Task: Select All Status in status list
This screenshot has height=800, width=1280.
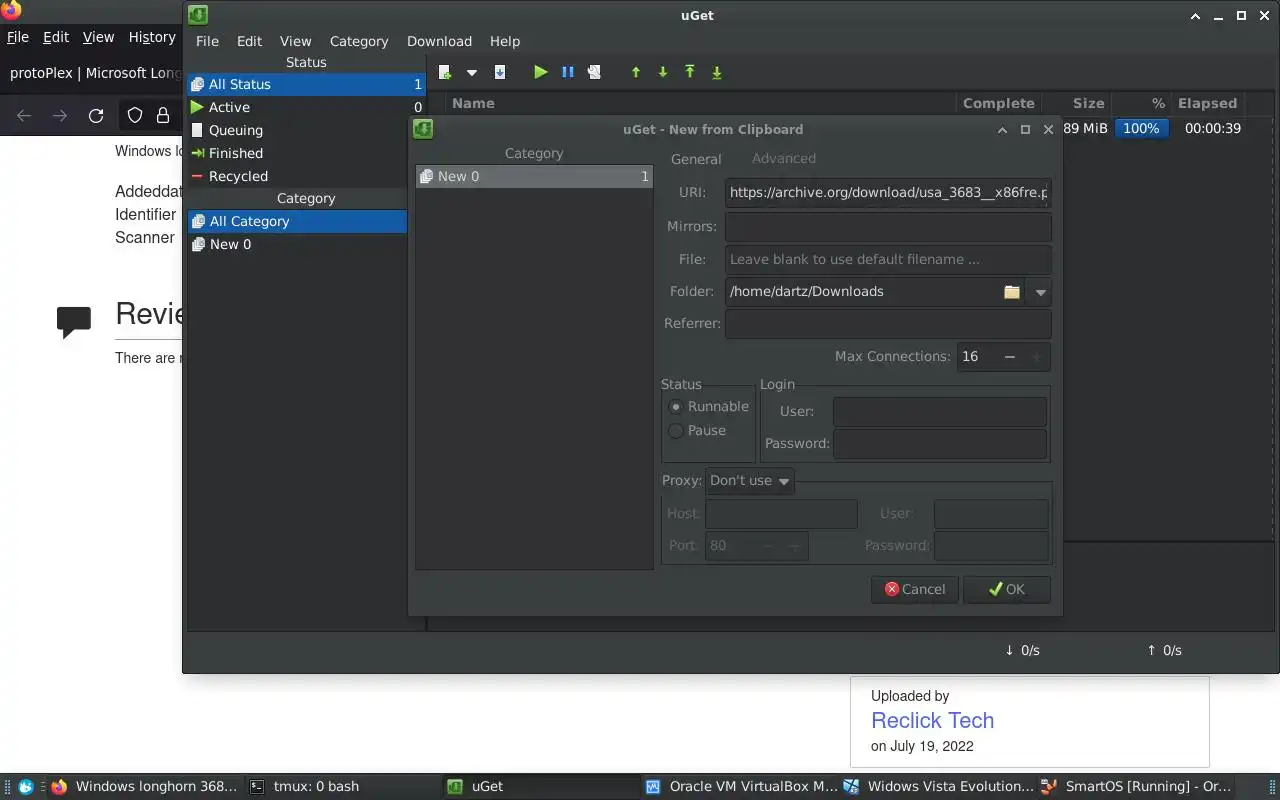Action: (x=306, y=84)
